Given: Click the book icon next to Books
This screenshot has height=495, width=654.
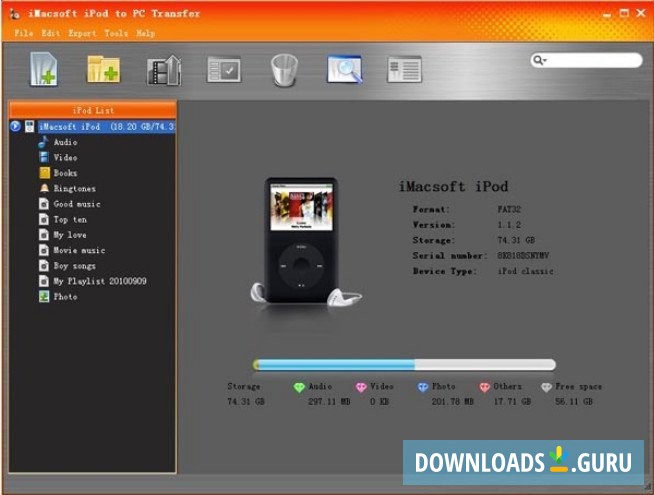Looking at the screenshot, I should [x=44, y=173].
